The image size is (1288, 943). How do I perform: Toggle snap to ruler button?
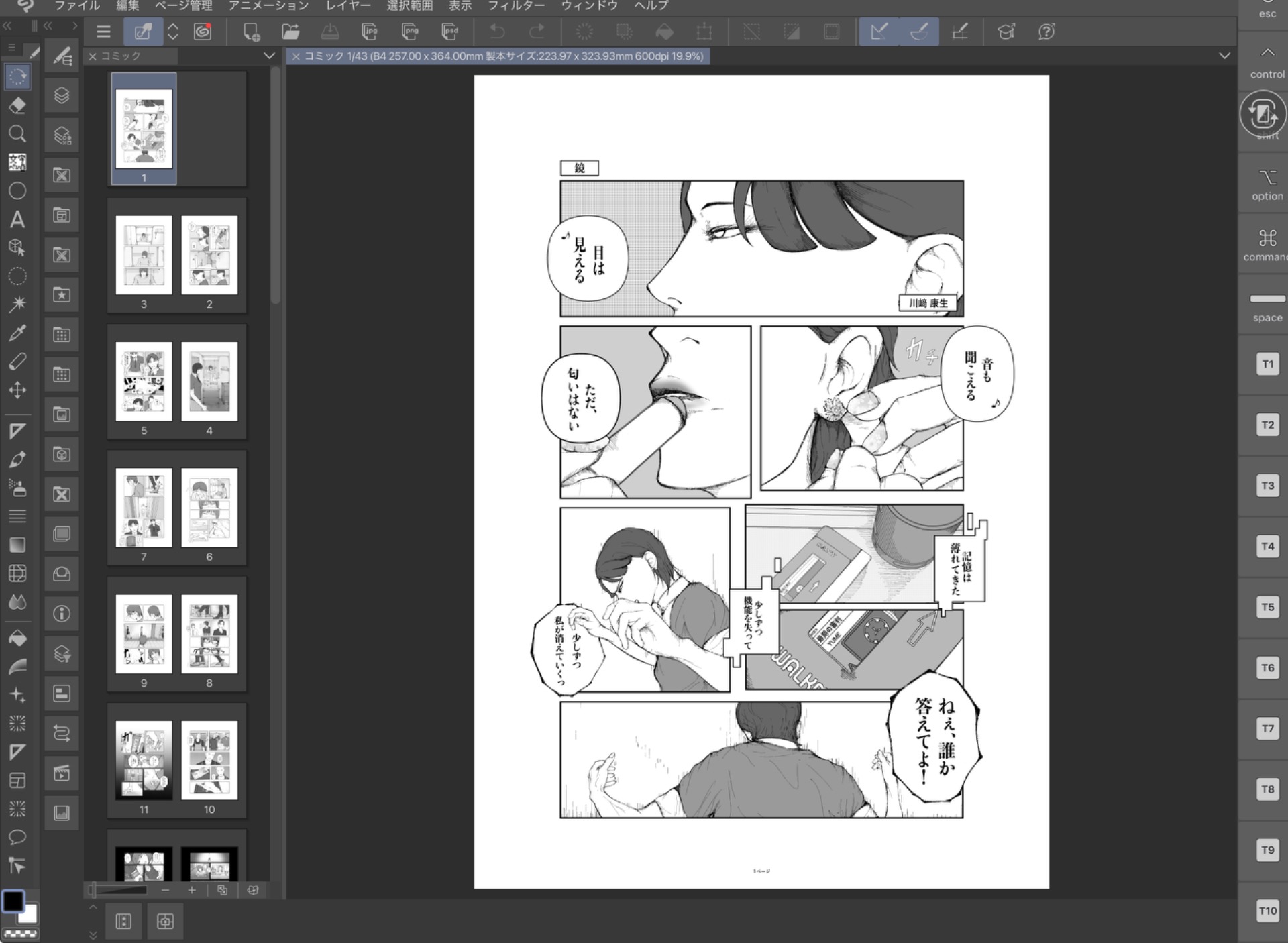(x=879, y=32)
